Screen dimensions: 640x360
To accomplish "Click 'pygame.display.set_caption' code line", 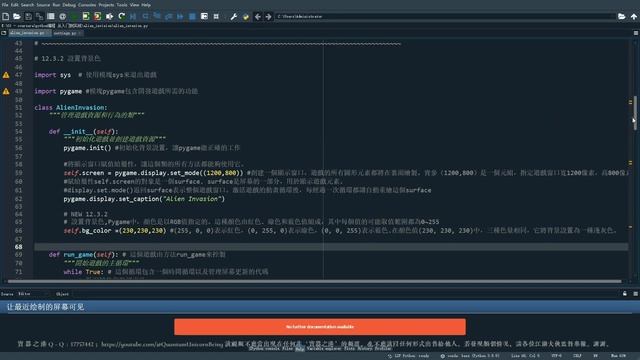I will [x=144, y=199].
